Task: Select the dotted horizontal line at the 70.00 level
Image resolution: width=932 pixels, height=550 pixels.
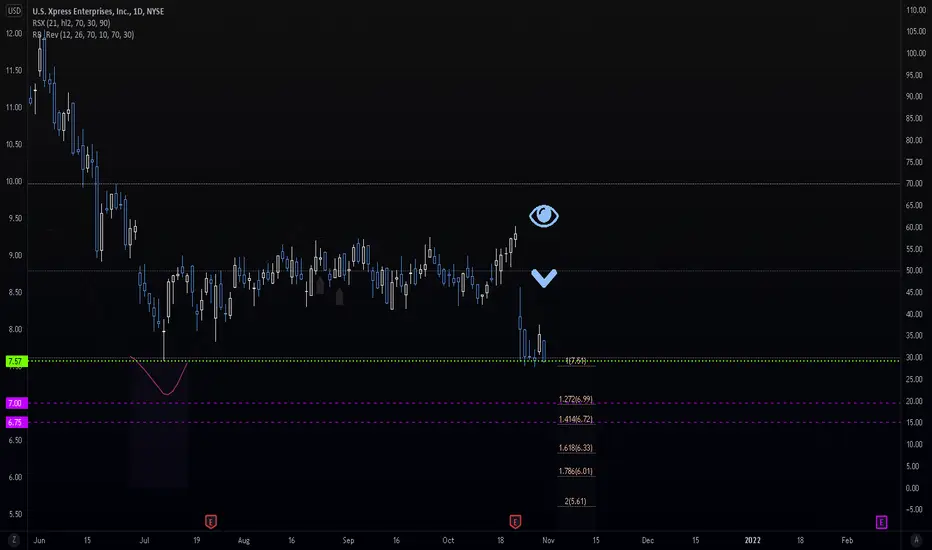Action: [x=464, y=184]
